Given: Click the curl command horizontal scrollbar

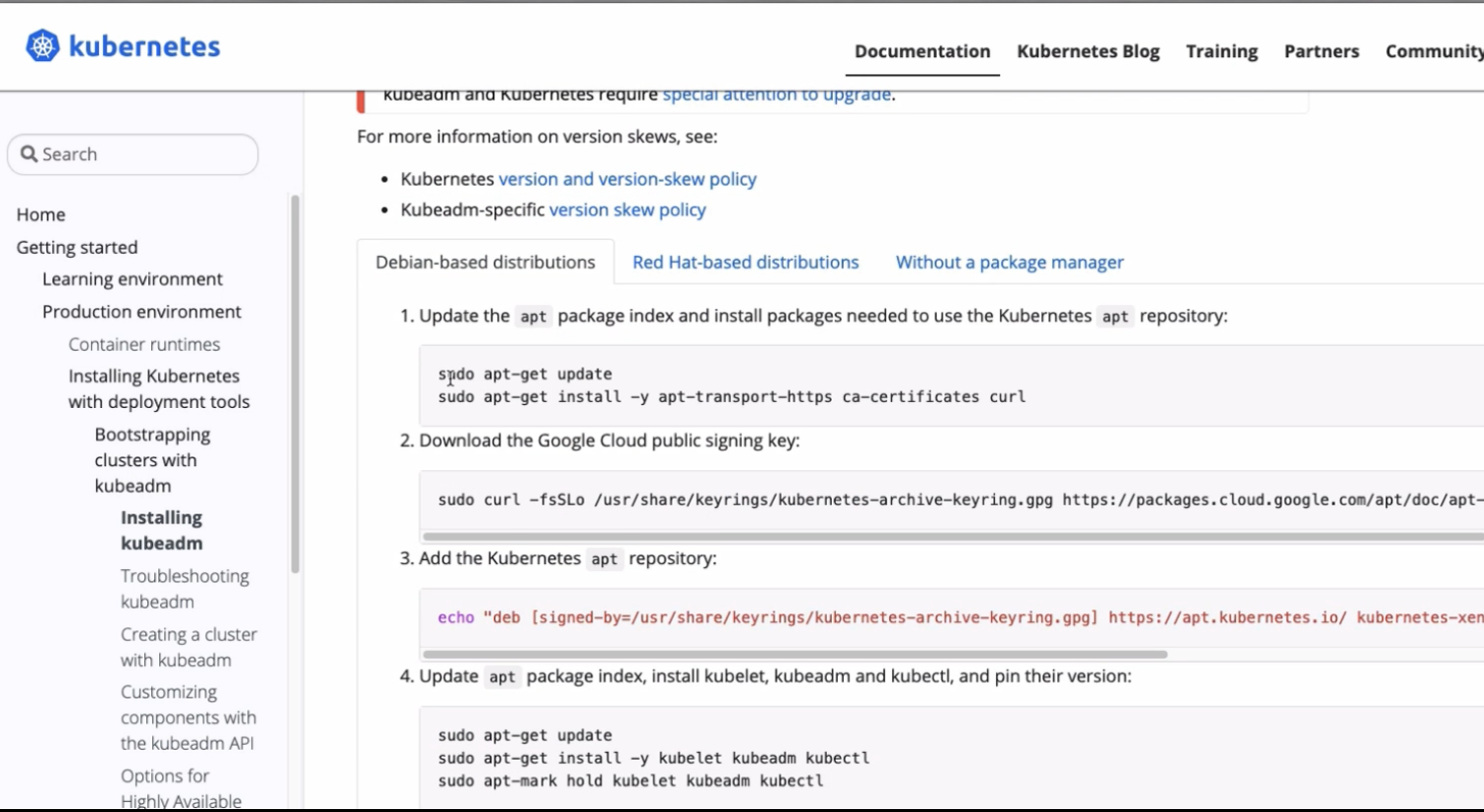Looking at the screenshot, I should click(x=952, y=536).
